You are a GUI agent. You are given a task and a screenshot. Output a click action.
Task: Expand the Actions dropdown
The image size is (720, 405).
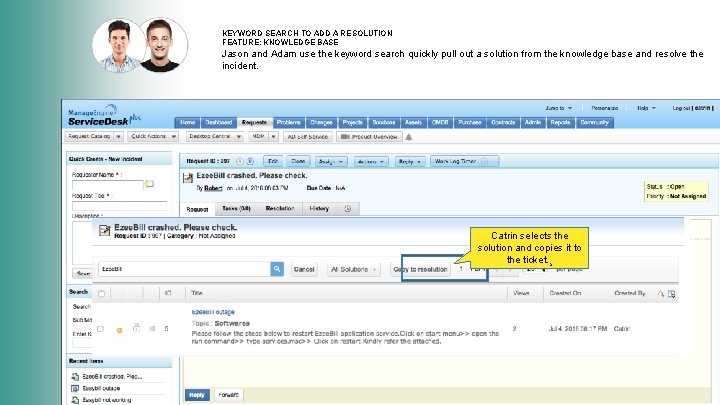(371, 162)
